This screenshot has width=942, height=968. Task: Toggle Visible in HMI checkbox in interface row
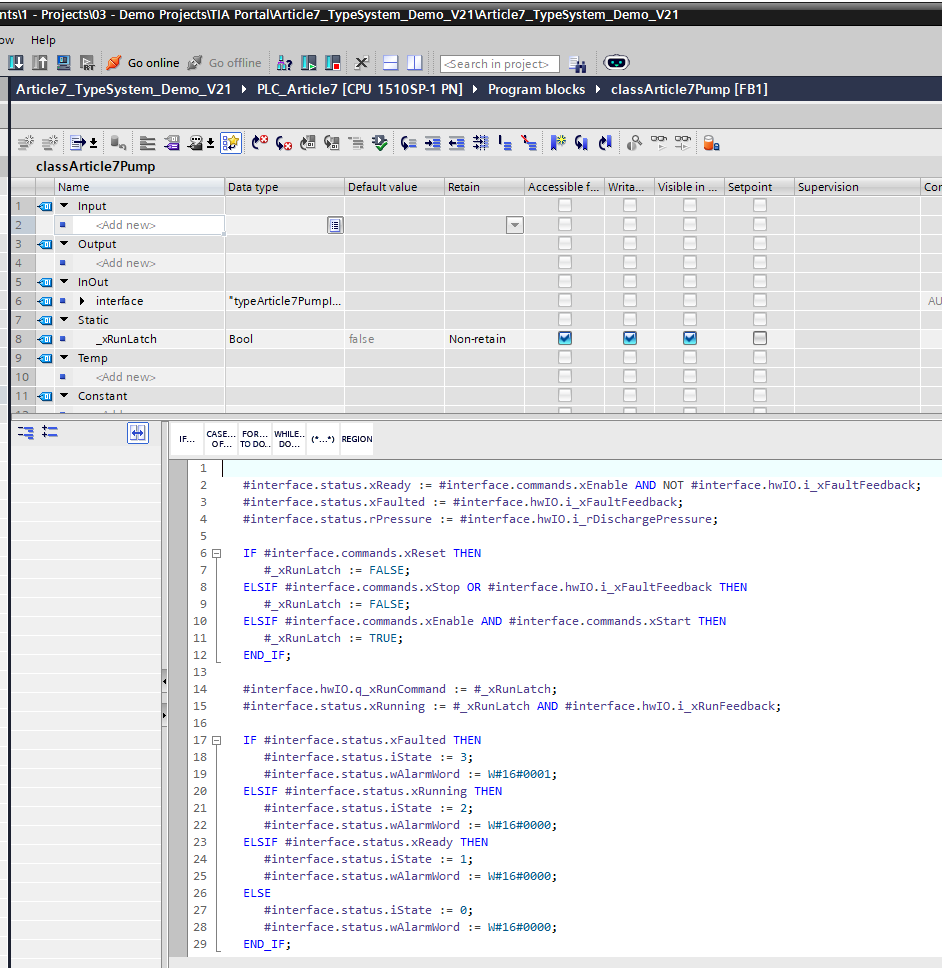point(690,300)
